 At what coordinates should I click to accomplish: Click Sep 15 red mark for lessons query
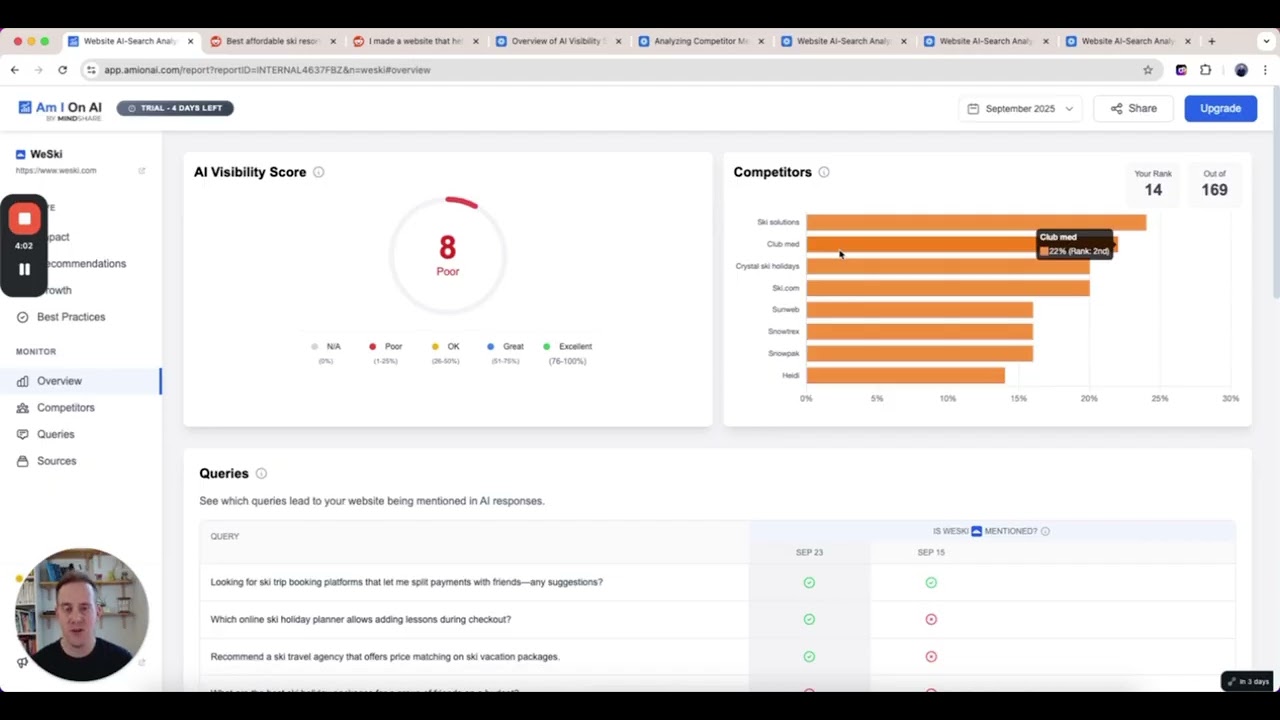[931, 619]
